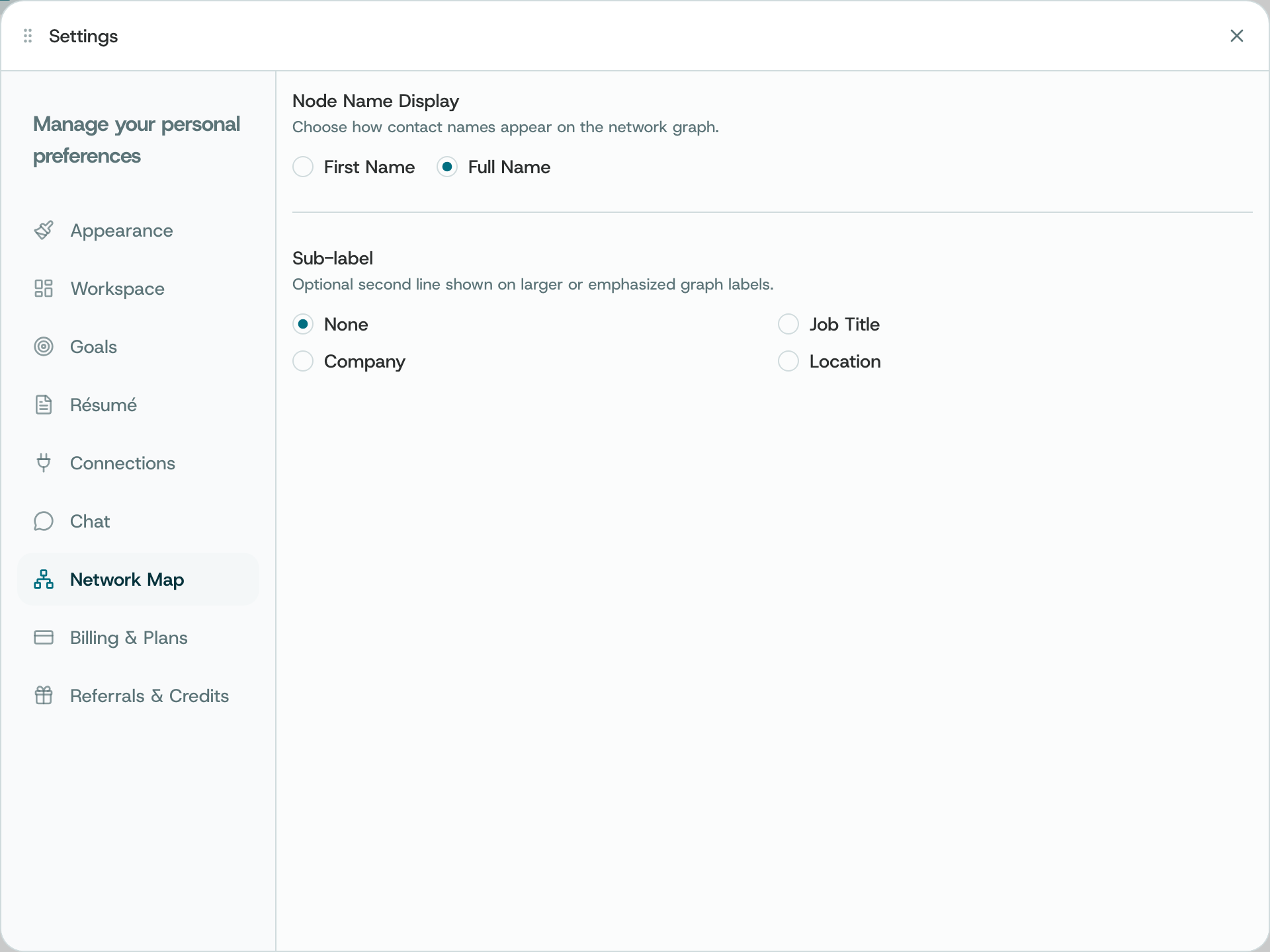Click the Node Name Display heading
Screen dimensions: 1270x952
376,101
